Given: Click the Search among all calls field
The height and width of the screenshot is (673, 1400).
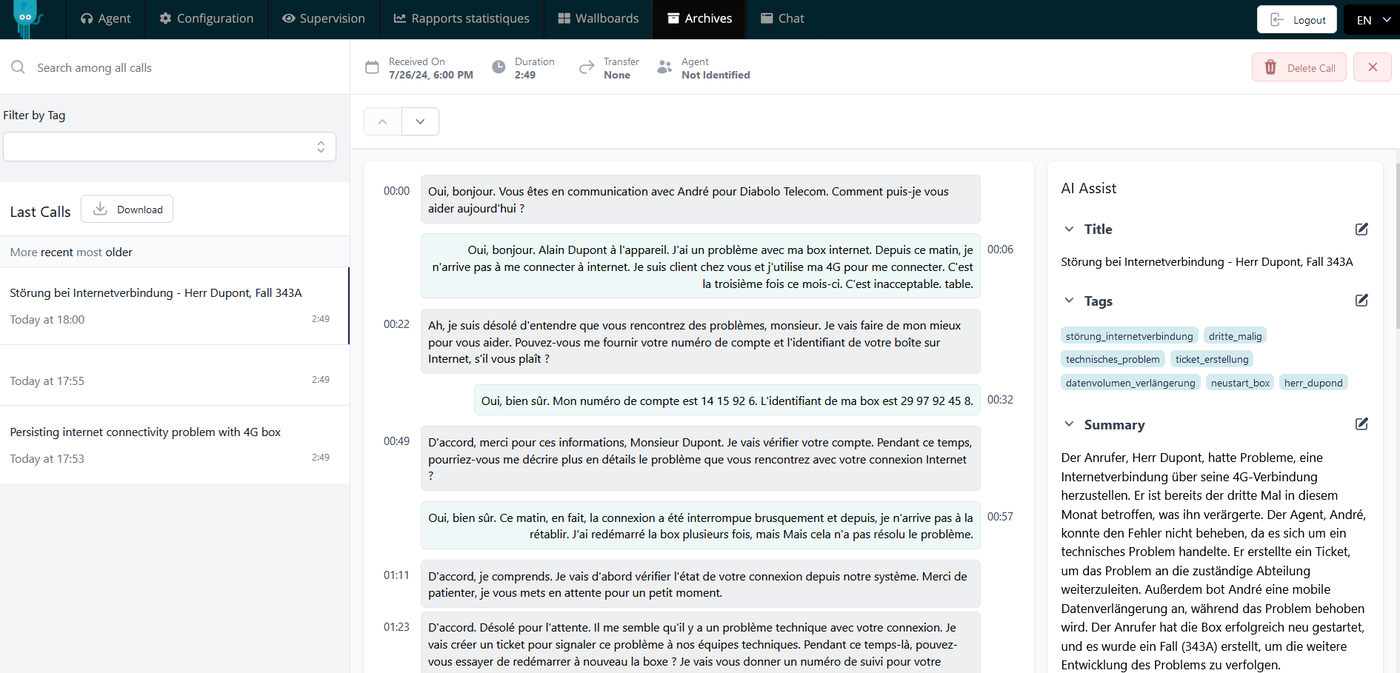Looking at the screenshot, I should 180,68.
